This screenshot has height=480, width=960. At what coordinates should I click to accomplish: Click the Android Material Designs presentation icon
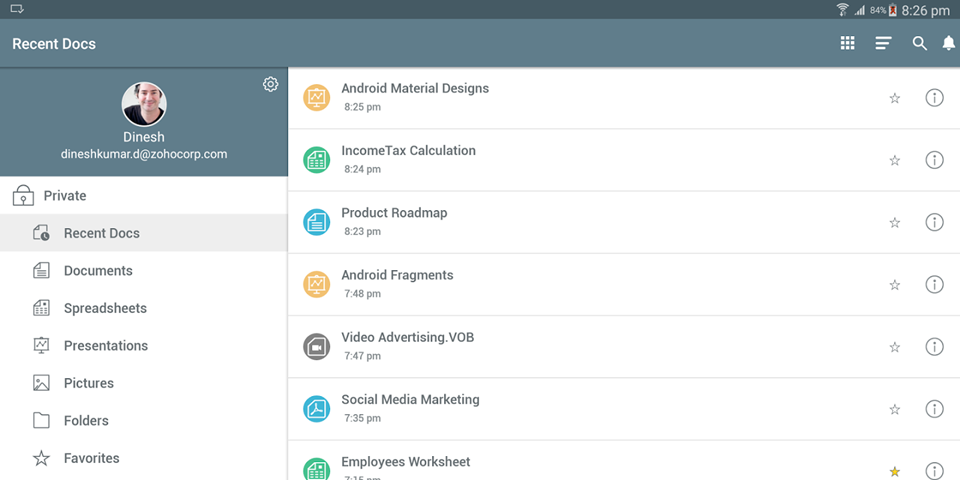point(317,97)
